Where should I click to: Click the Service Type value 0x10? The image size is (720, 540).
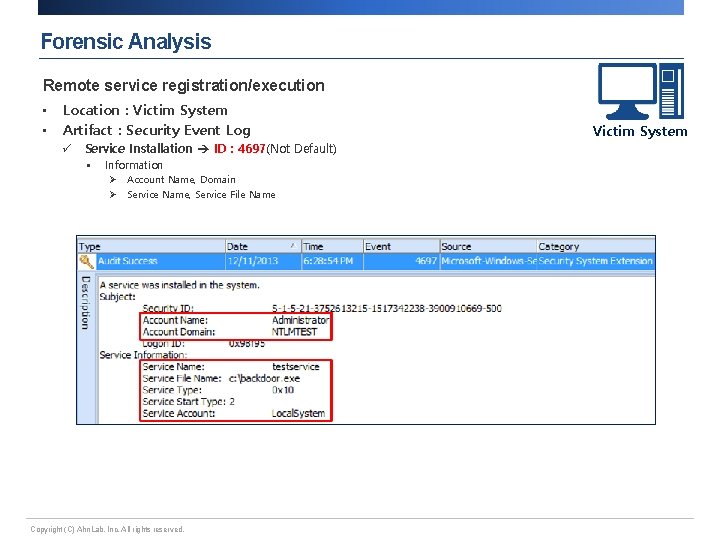[x=283, y=390]
